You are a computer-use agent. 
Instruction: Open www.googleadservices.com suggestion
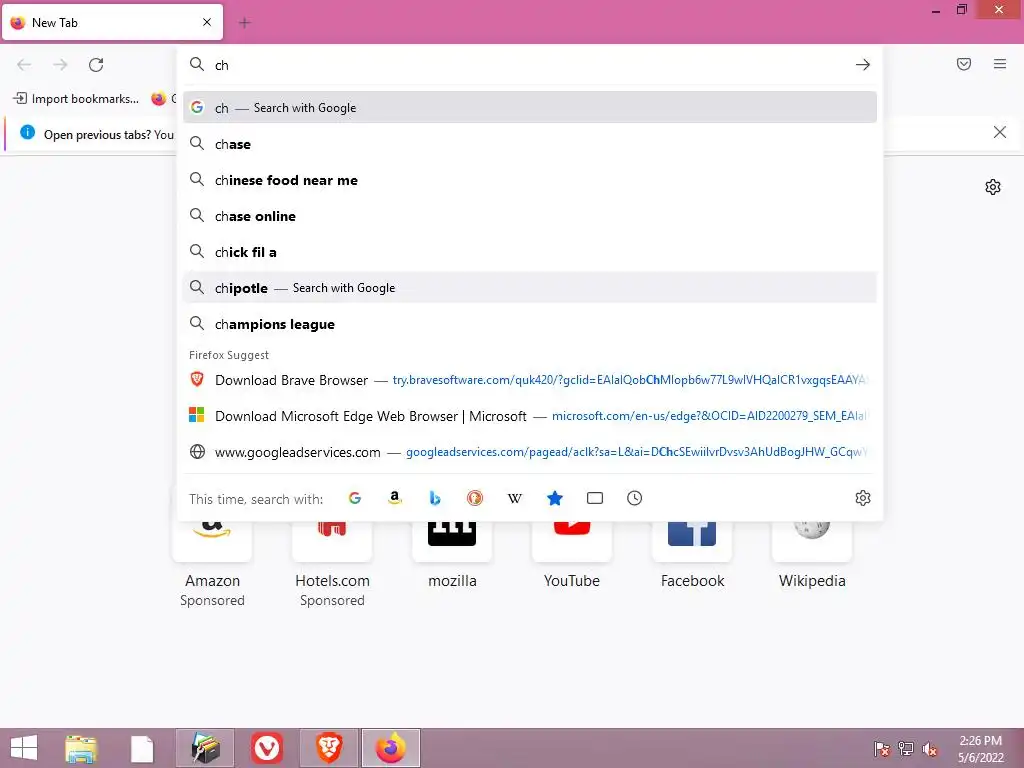coord(530,451)
